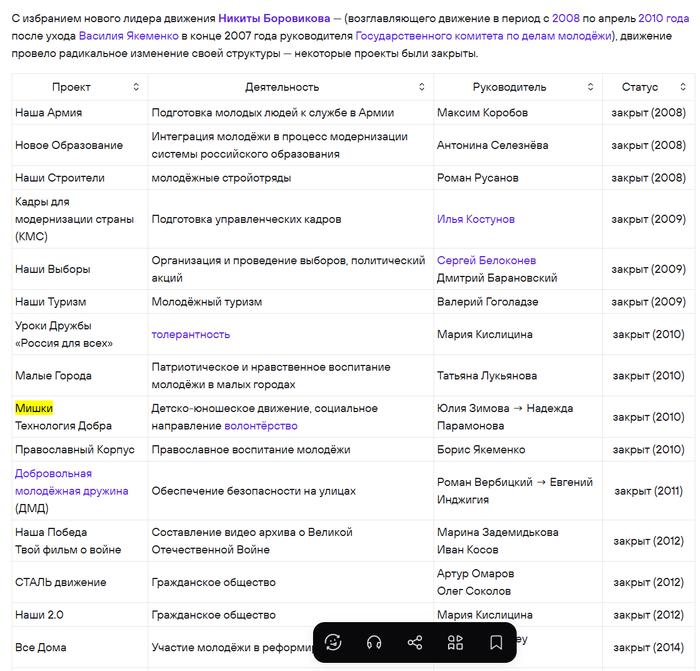Click the share icon in floating toolbar
This screenshot has width=700, height=671.
coord(415,642)
